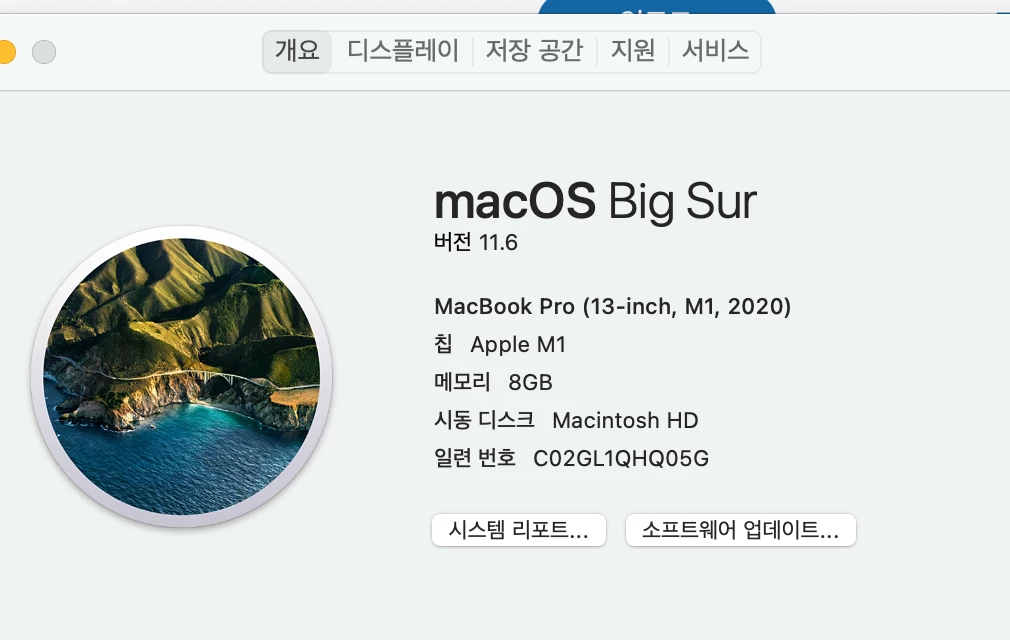Open the 서비스 tab

click(x=715, y=52)
